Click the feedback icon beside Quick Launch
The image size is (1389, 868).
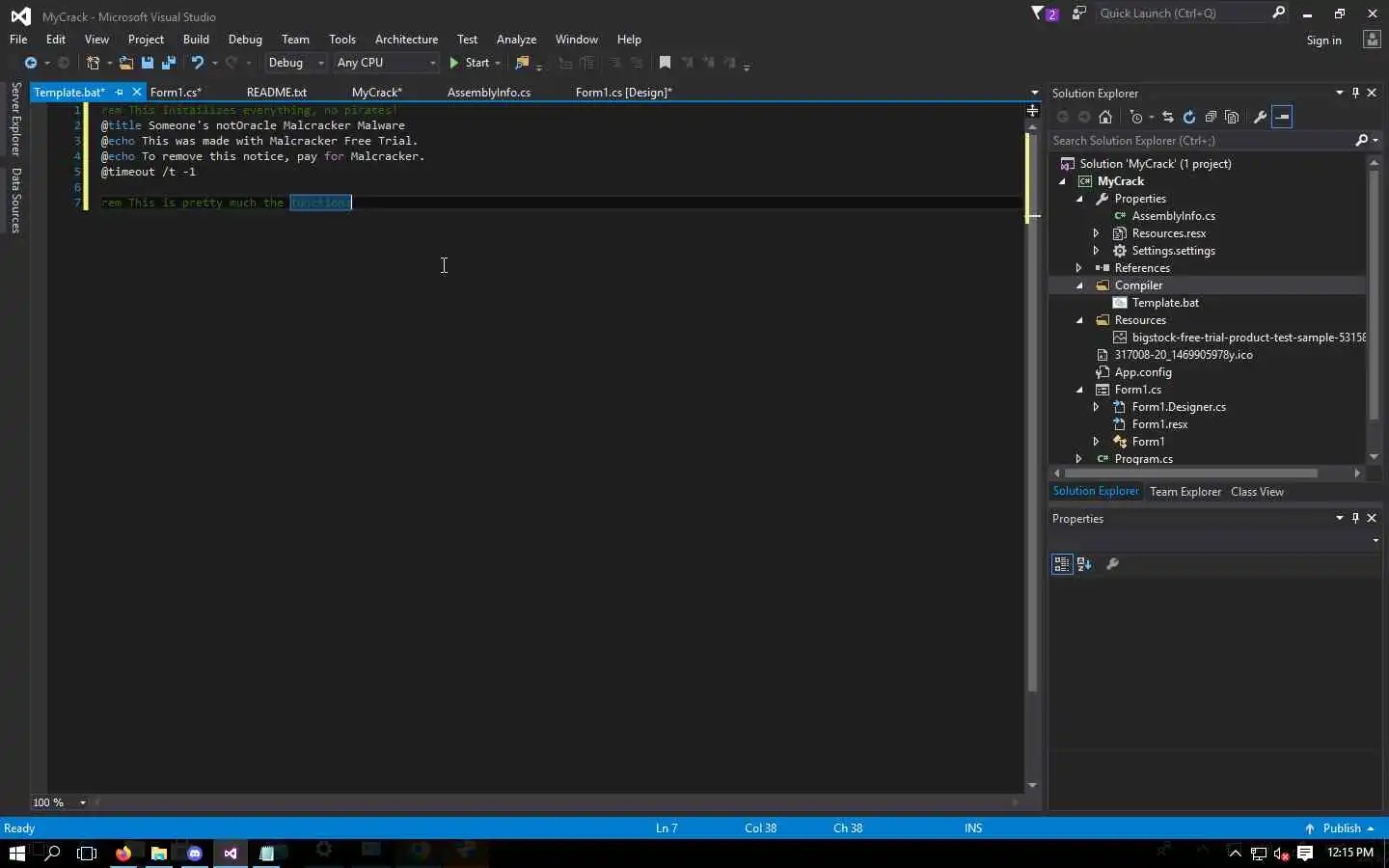[1079, 14]
